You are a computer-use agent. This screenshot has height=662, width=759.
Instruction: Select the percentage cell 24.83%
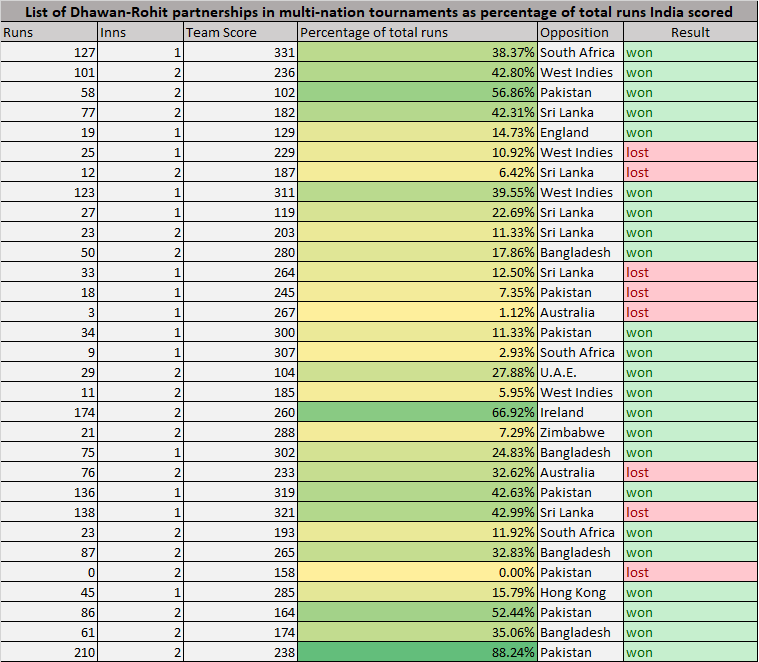click(x=417, y=452)
